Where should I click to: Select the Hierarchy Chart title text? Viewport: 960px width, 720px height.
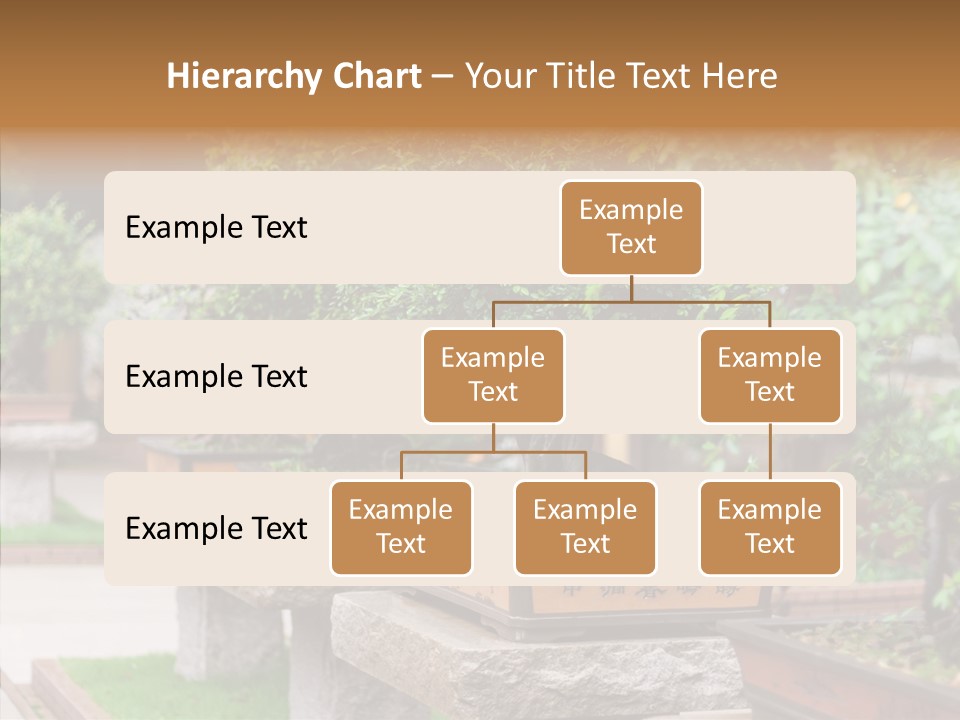(x=294, y=75)
